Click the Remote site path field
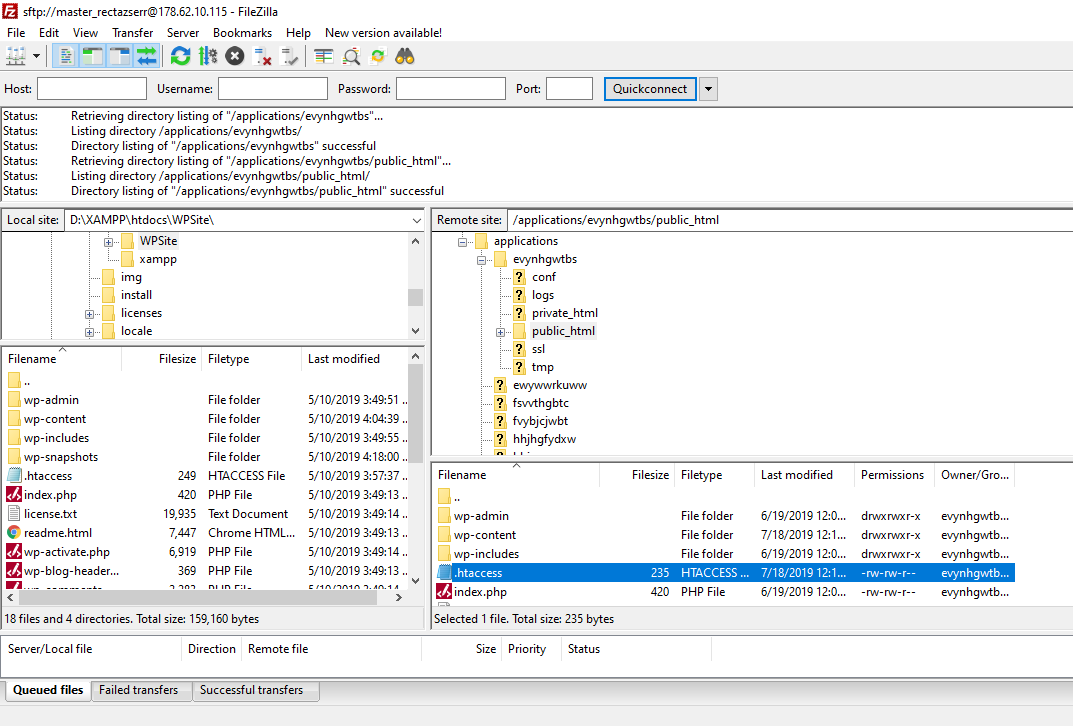This screenshot has height=726, width=1073. click(790, 220)
